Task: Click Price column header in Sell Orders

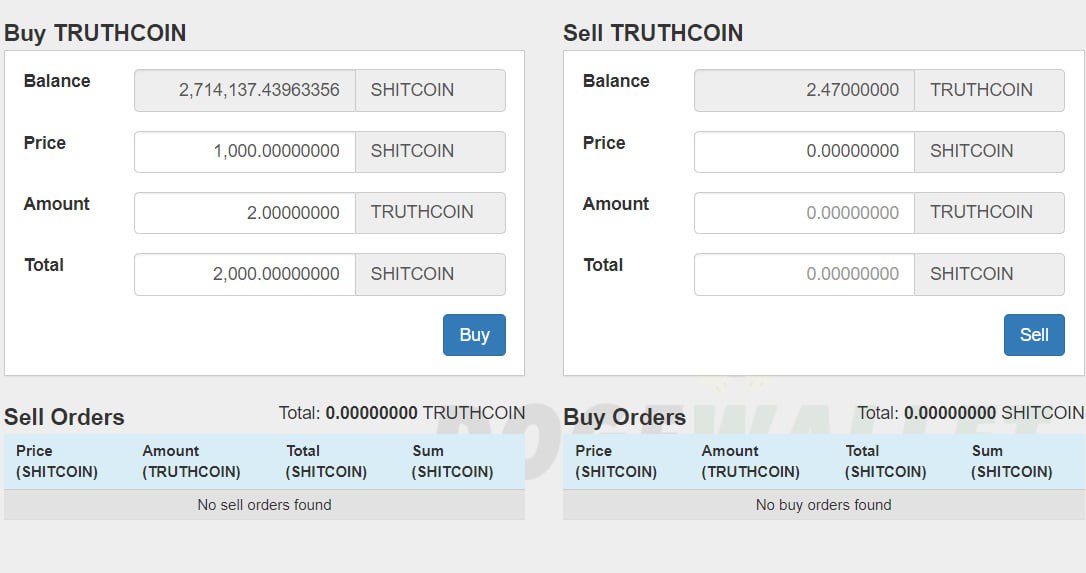Action: (x=57, y=461)
